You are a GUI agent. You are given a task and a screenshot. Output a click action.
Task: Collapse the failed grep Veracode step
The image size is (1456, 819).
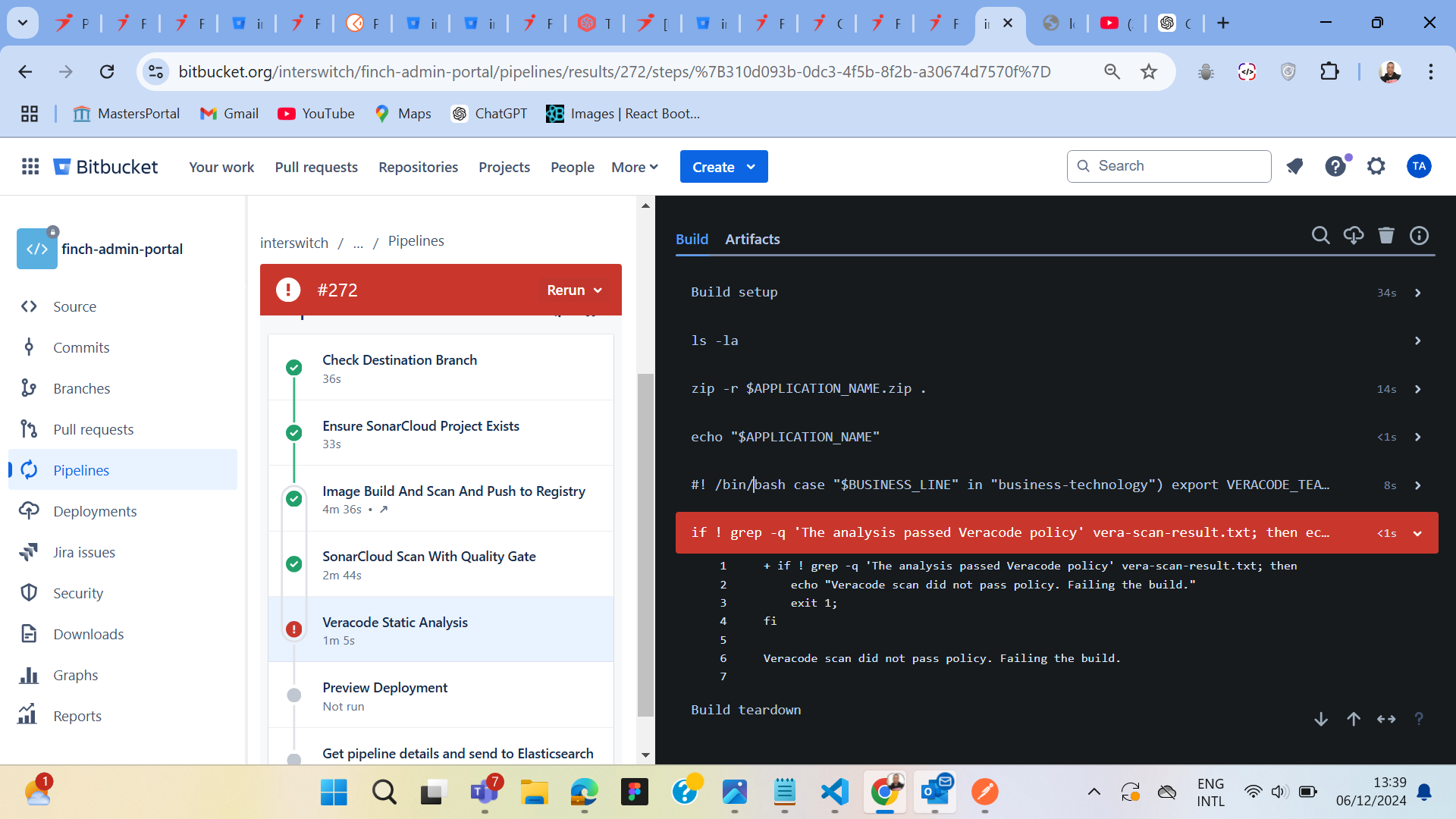coord(1417,533)
